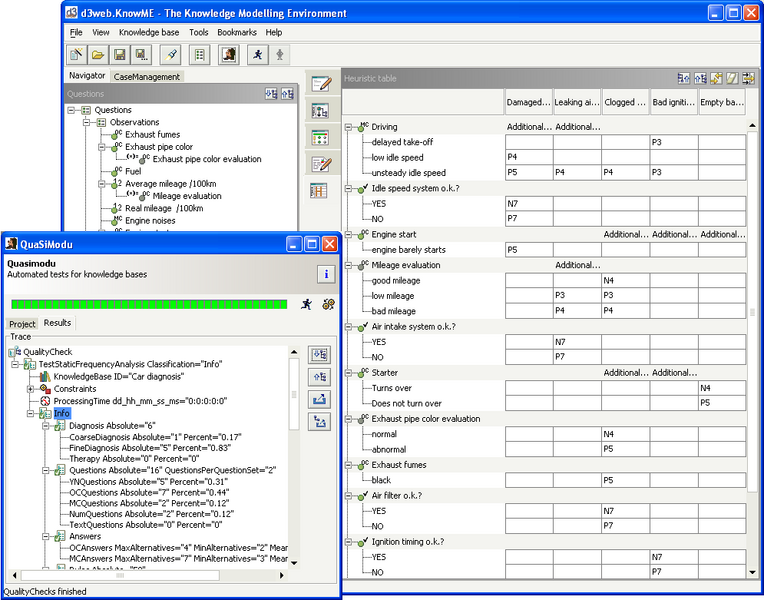Click the open knowledge base folder icon
This screenshot has height=600, width=764.
(98, 55)
